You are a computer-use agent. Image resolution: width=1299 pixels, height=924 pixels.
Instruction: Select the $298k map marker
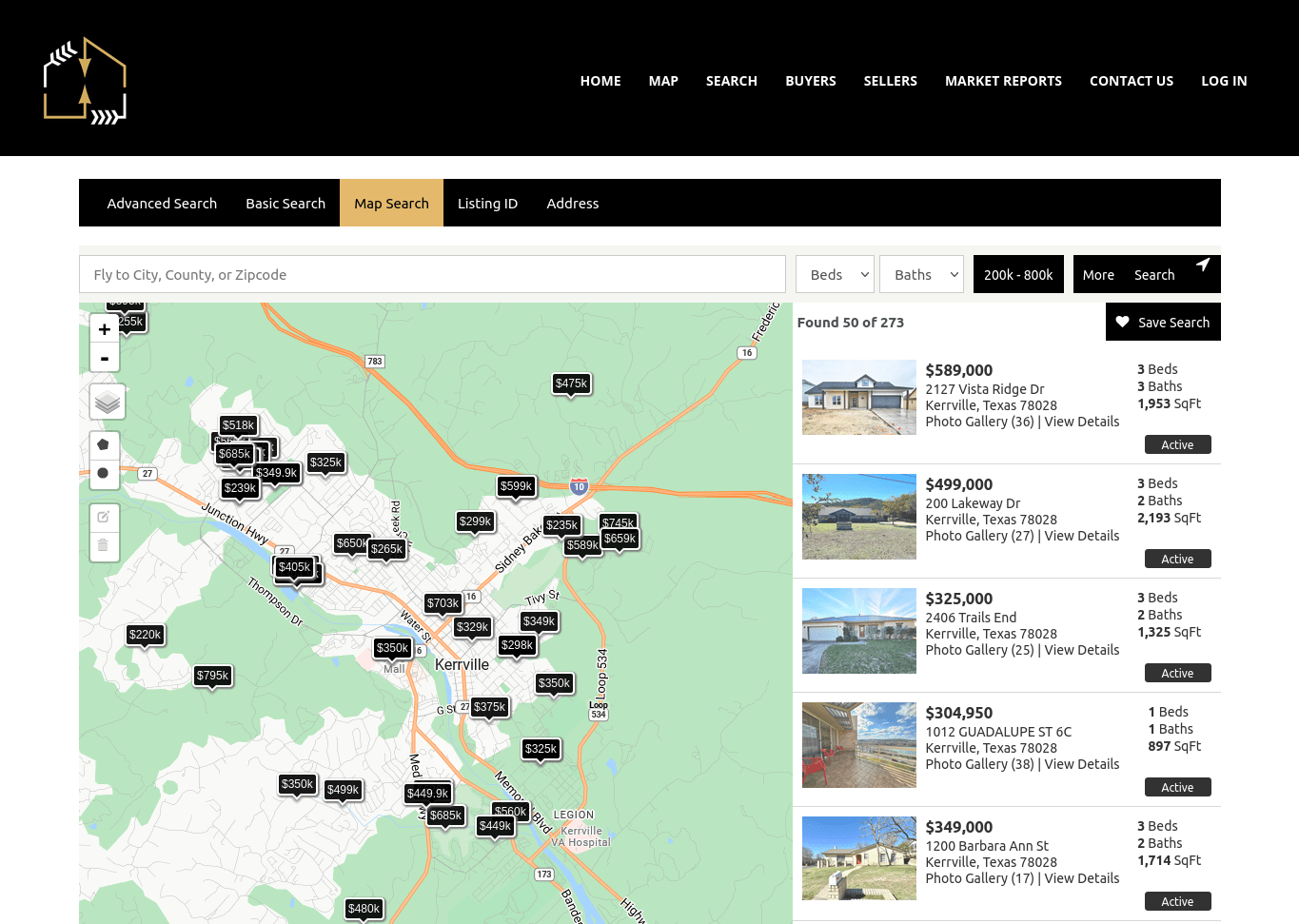pos(517,645)
